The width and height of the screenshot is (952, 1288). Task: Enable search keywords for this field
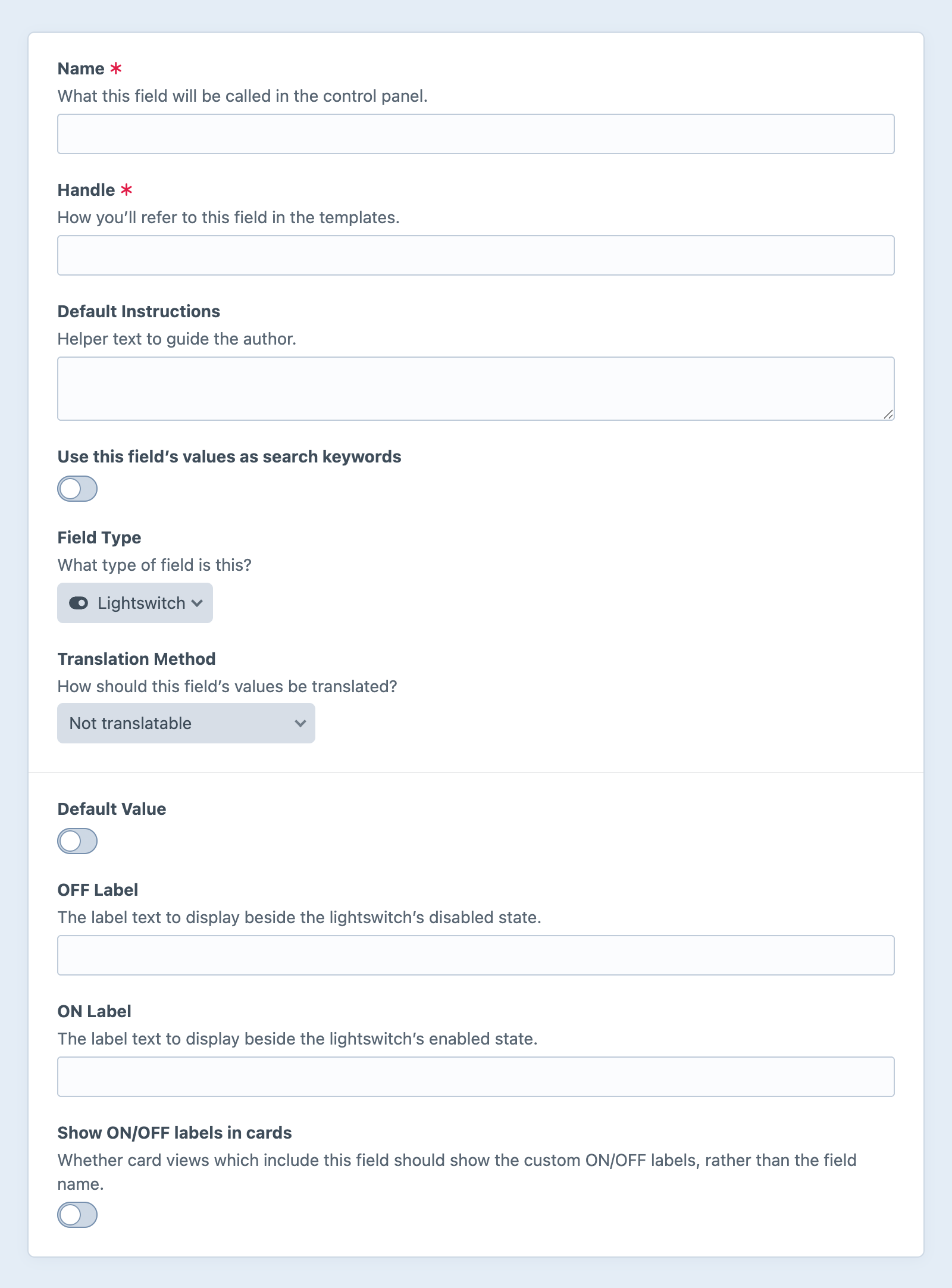click(x=77, y=489)
